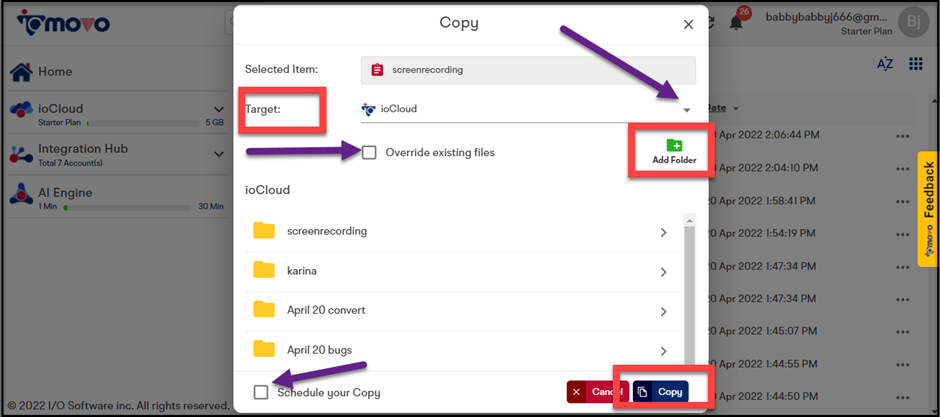Expand Integration Hub section in sidebar

[x=218, y=154]
